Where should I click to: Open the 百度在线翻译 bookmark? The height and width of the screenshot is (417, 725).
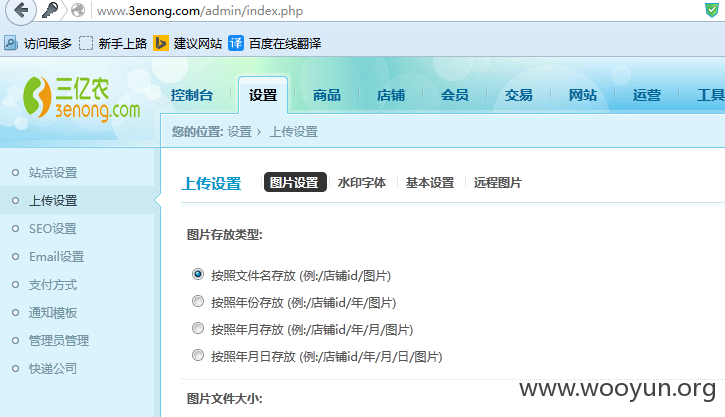click(x=275, y=43)
